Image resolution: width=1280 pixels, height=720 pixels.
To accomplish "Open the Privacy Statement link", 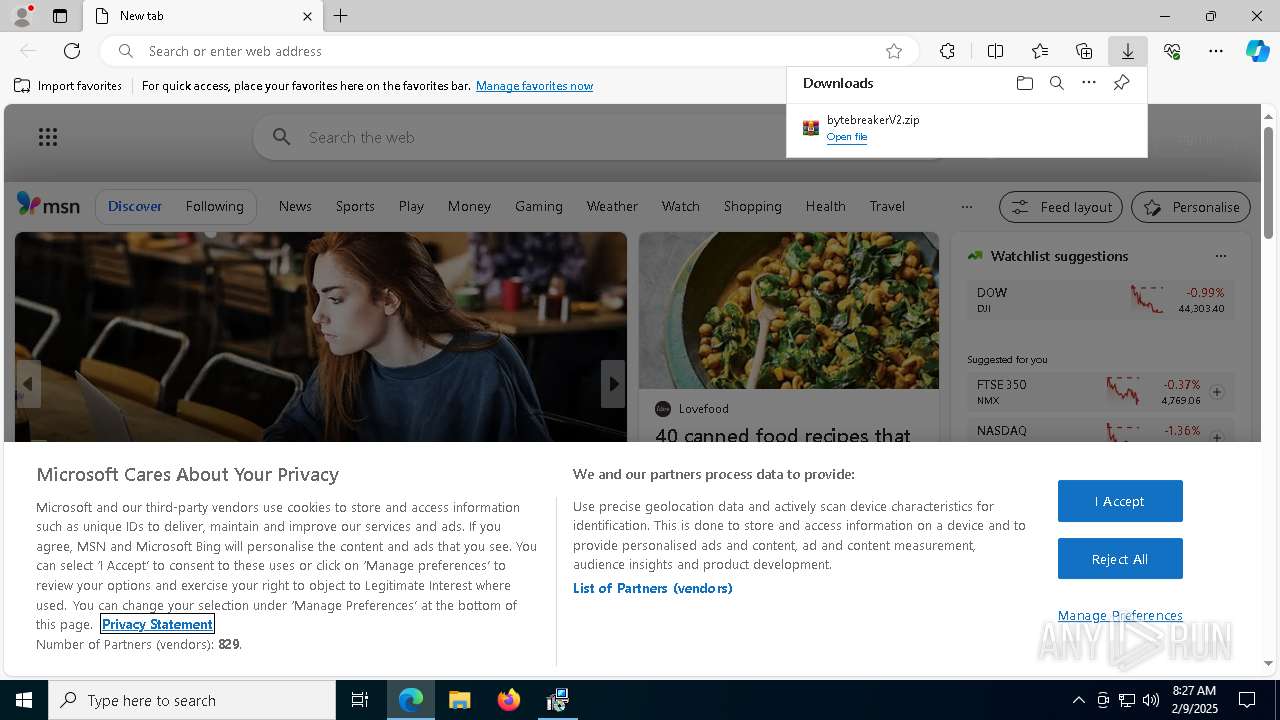I will (x=157, y=624).
